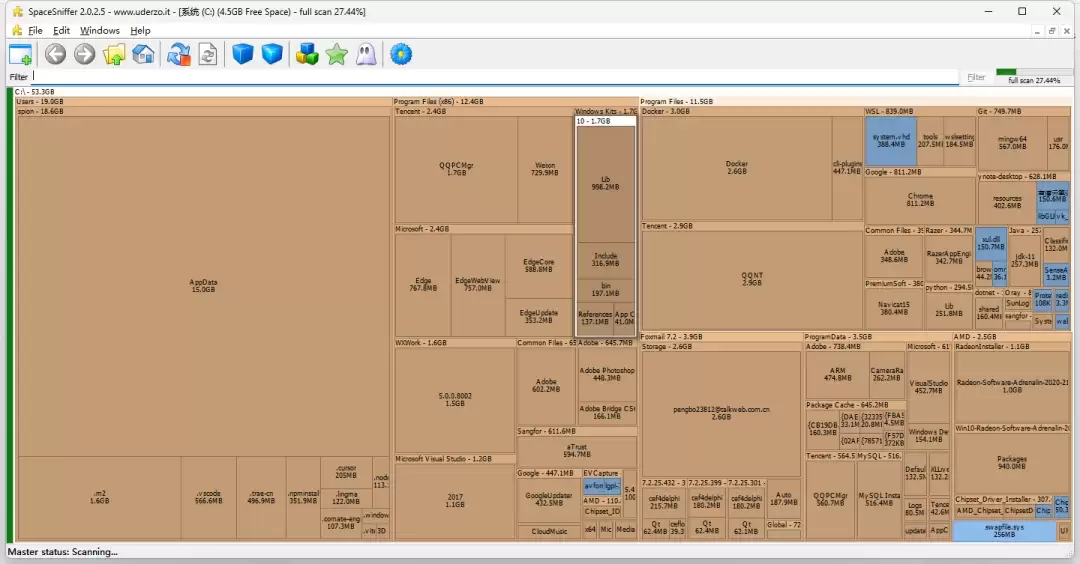This screenshot has width=1080, height=564.
Task: Go back with the left arrow
Action: [56, 54]
